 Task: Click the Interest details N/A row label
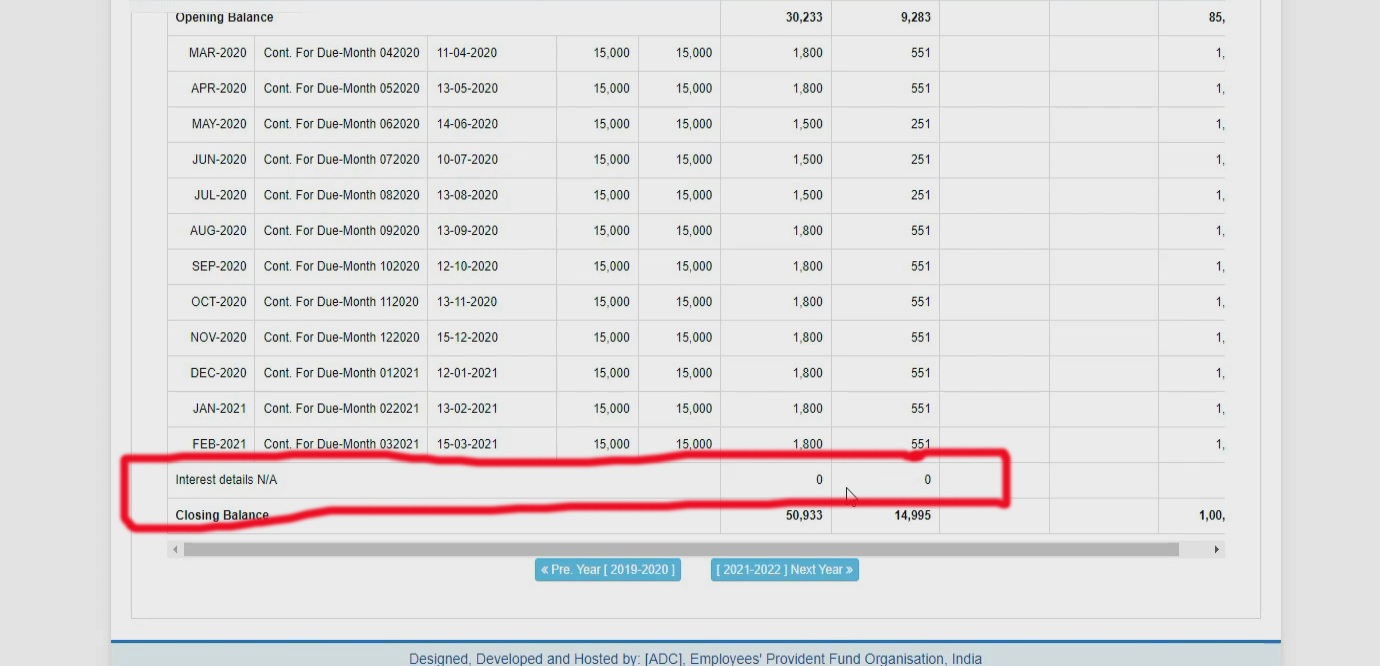[226, 480]
